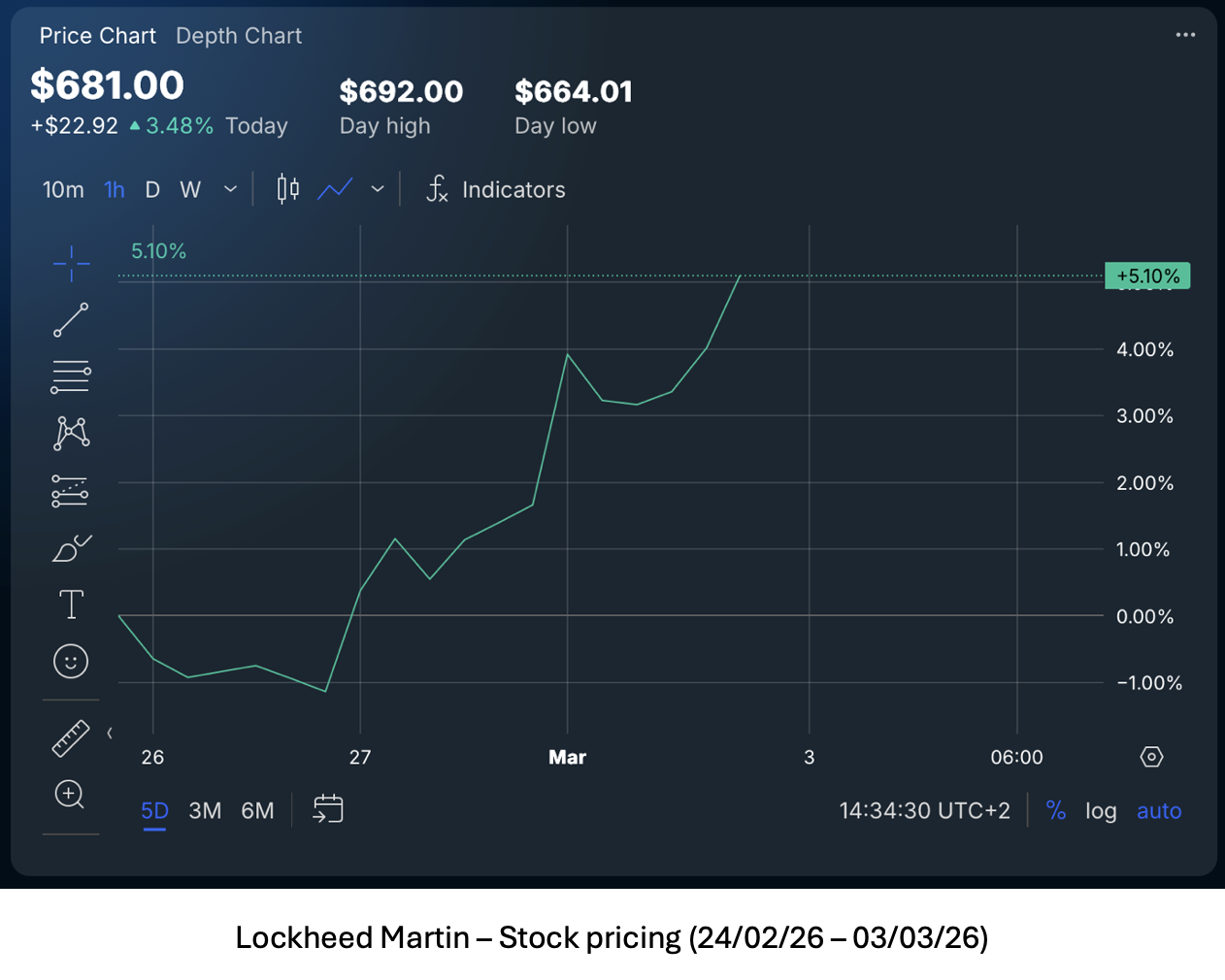
Task: Click the $692.00 day high value
Action: (x=401, y=91)
